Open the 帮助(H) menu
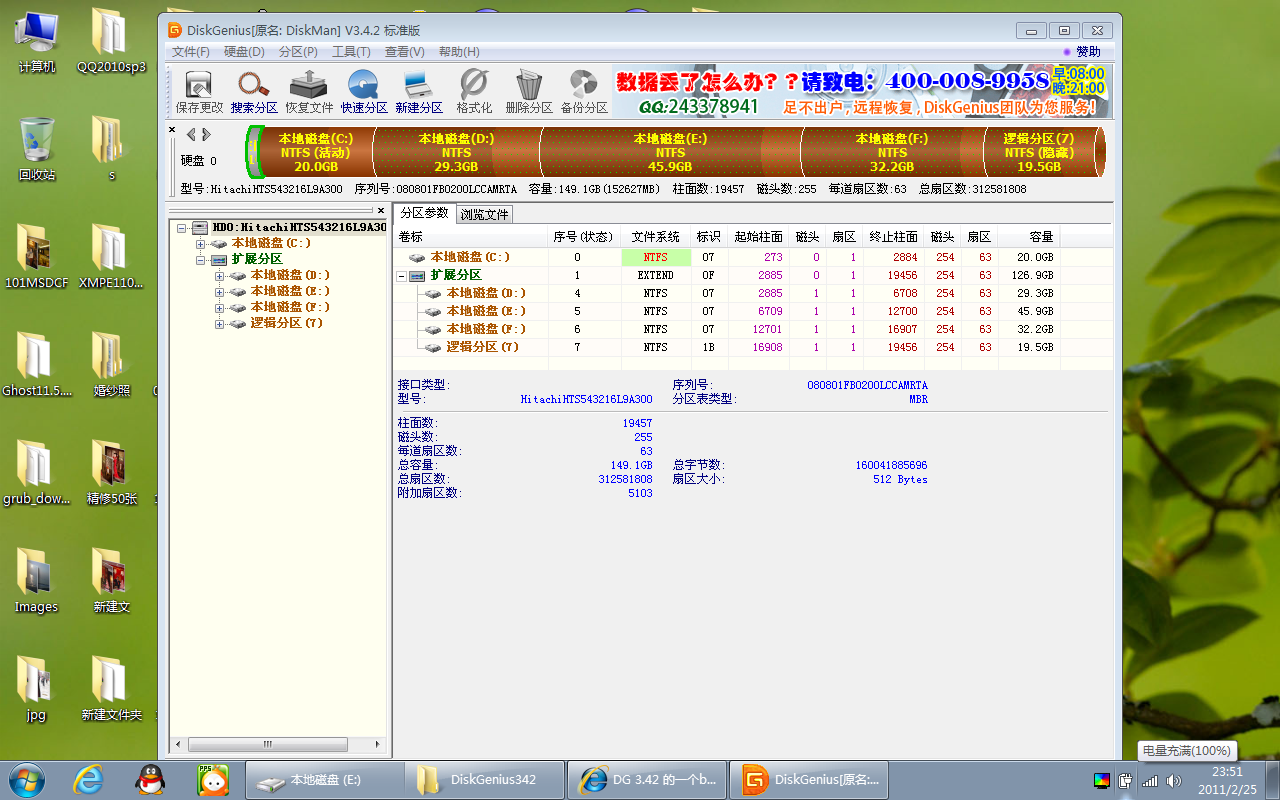 pyautogui.click(x=459, y=52)
